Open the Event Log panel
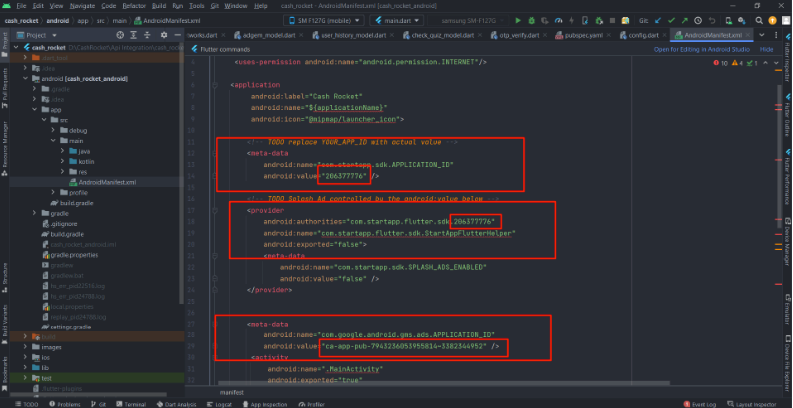This screenshot has height=408, width=793. 701,404
